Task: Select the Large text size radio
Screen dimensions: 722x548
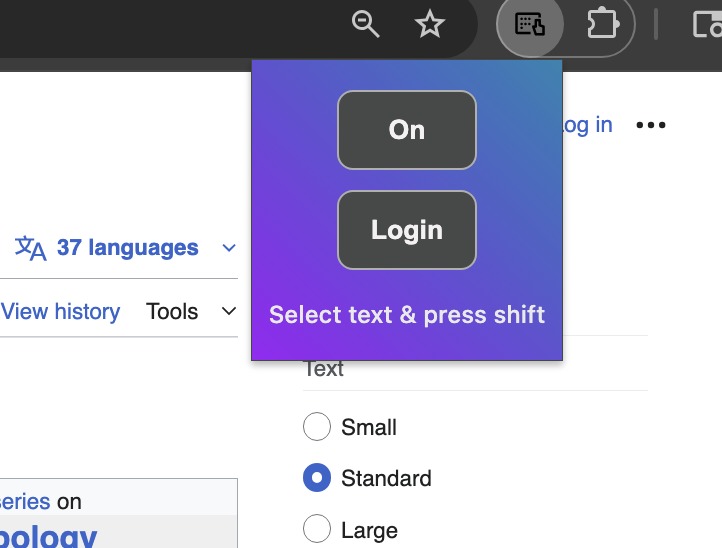Action: [317, 529]
